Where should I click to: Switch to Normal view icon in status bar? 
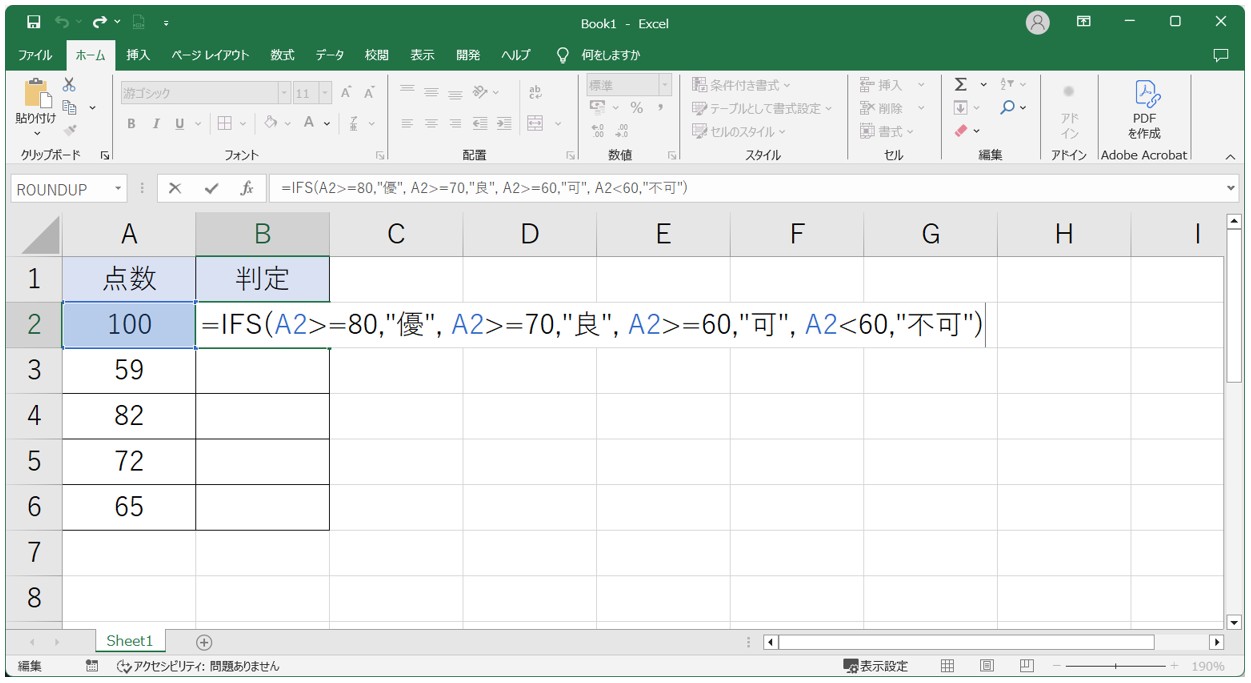point(947,666)
